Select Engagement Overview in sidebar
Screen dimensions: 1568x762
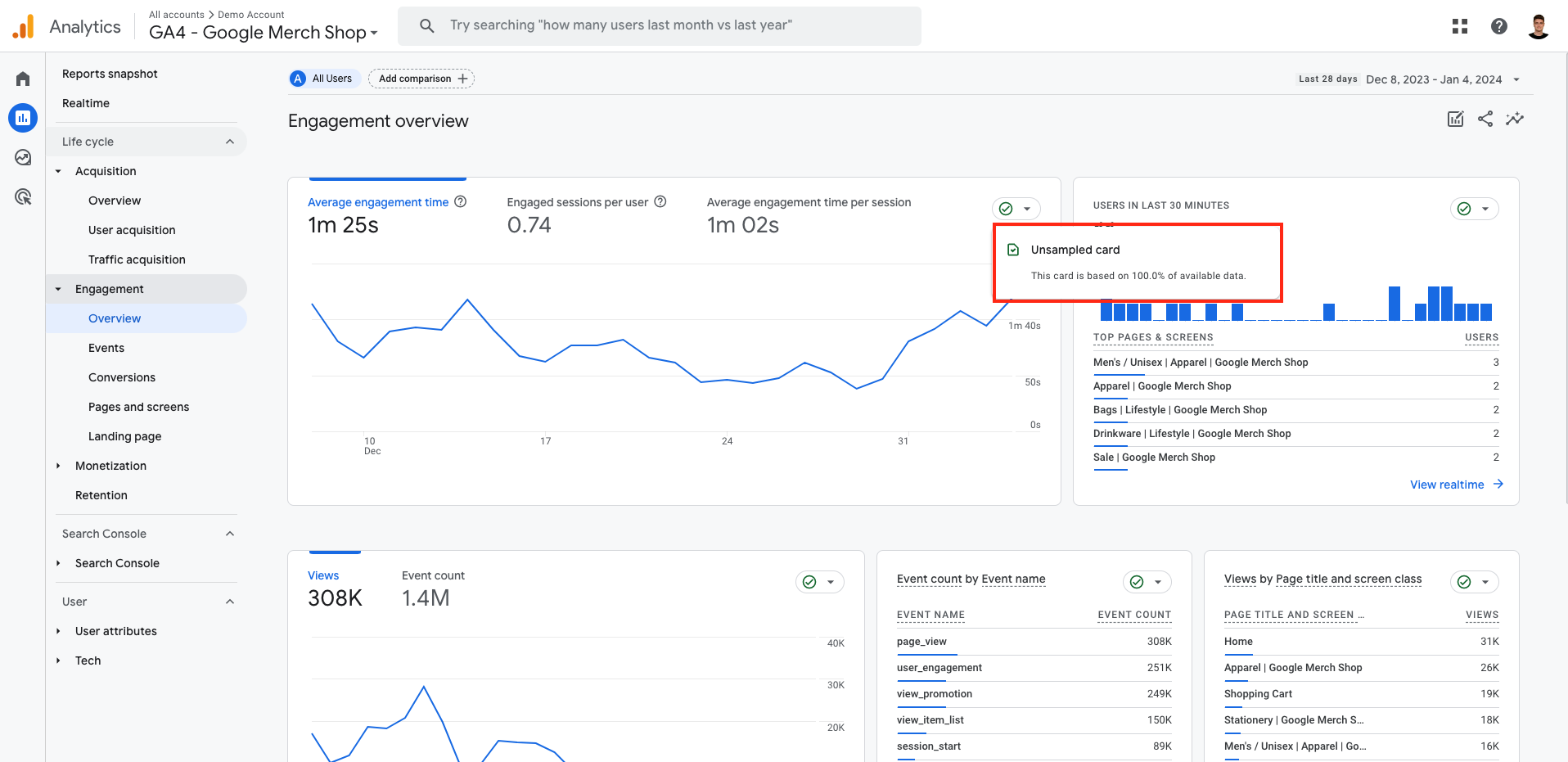(x=146, y=318)
